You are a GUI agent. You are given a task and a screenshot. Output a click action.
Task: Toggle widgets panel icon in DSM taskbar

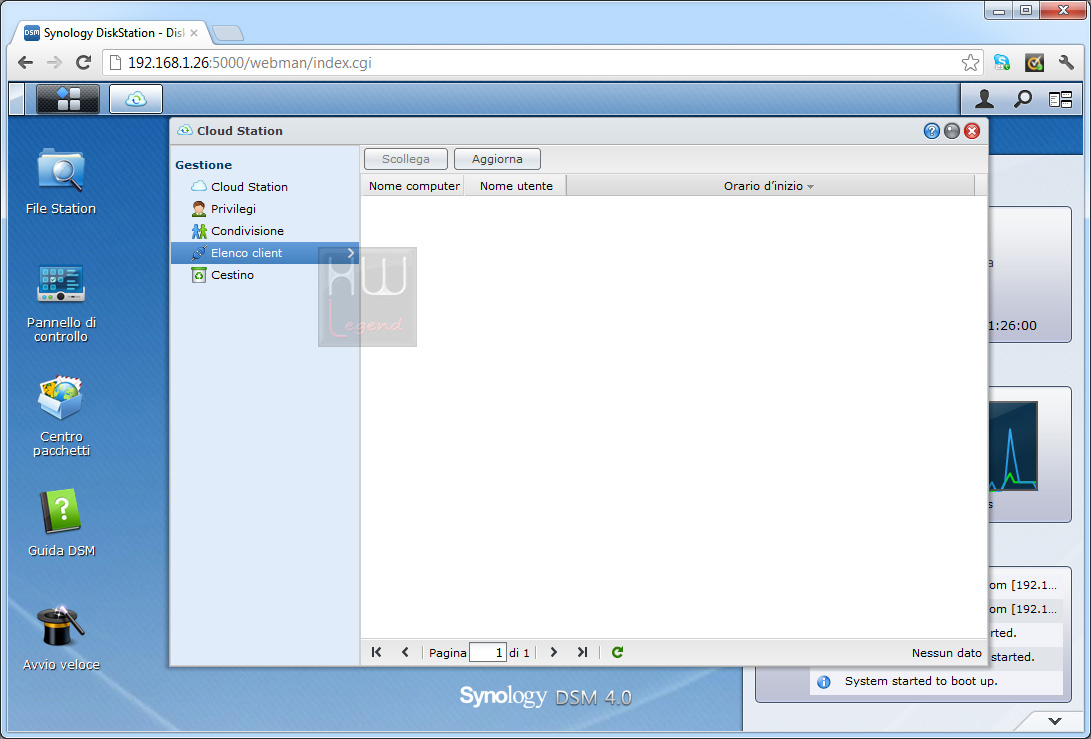click(1060, 100)
